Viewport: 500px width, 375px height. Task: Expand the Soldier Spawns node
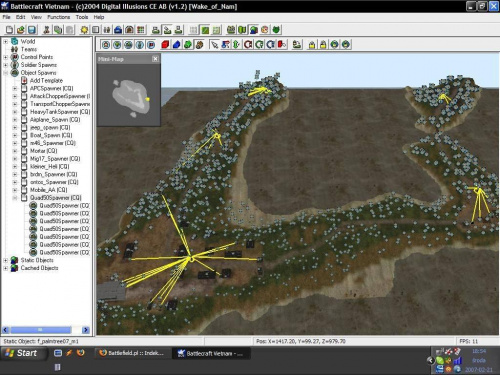click(6, 65)
